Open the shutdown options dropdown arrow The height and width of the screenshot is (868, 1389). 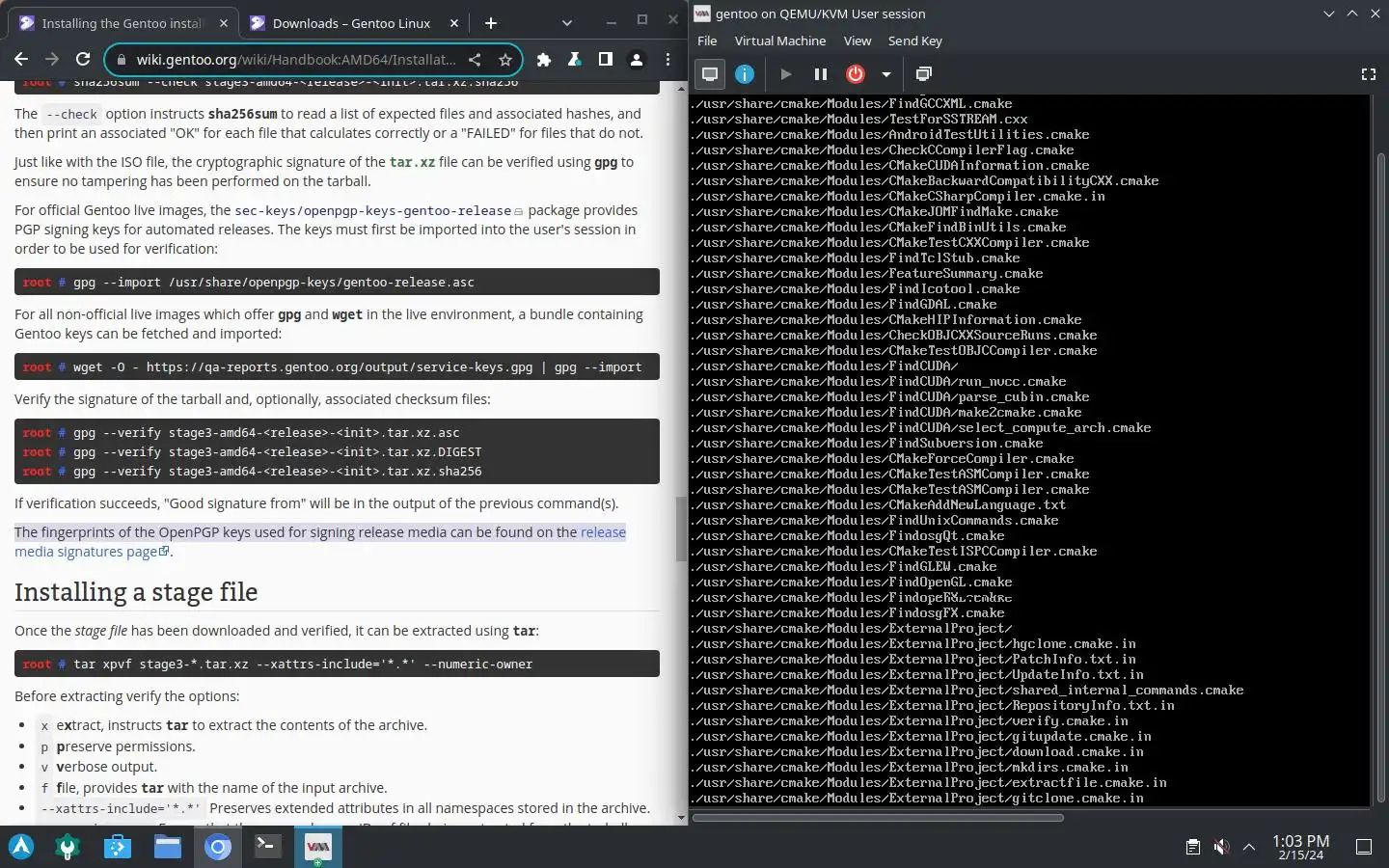[885, 74]
